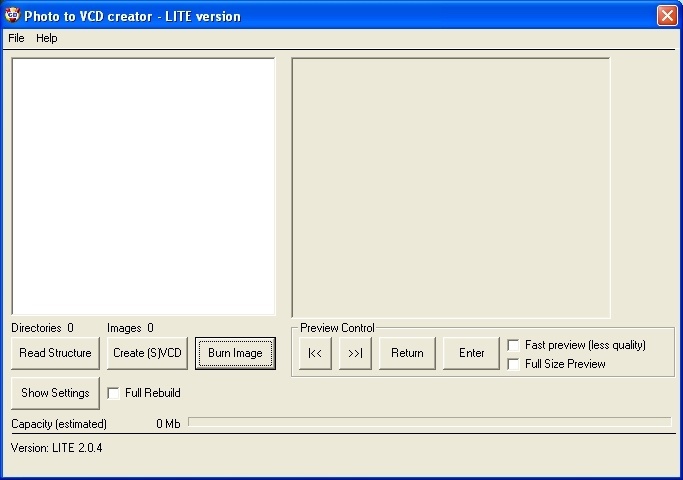Click the Enter preview button
This screenshot has width=683, height=480.
point(471,353)
